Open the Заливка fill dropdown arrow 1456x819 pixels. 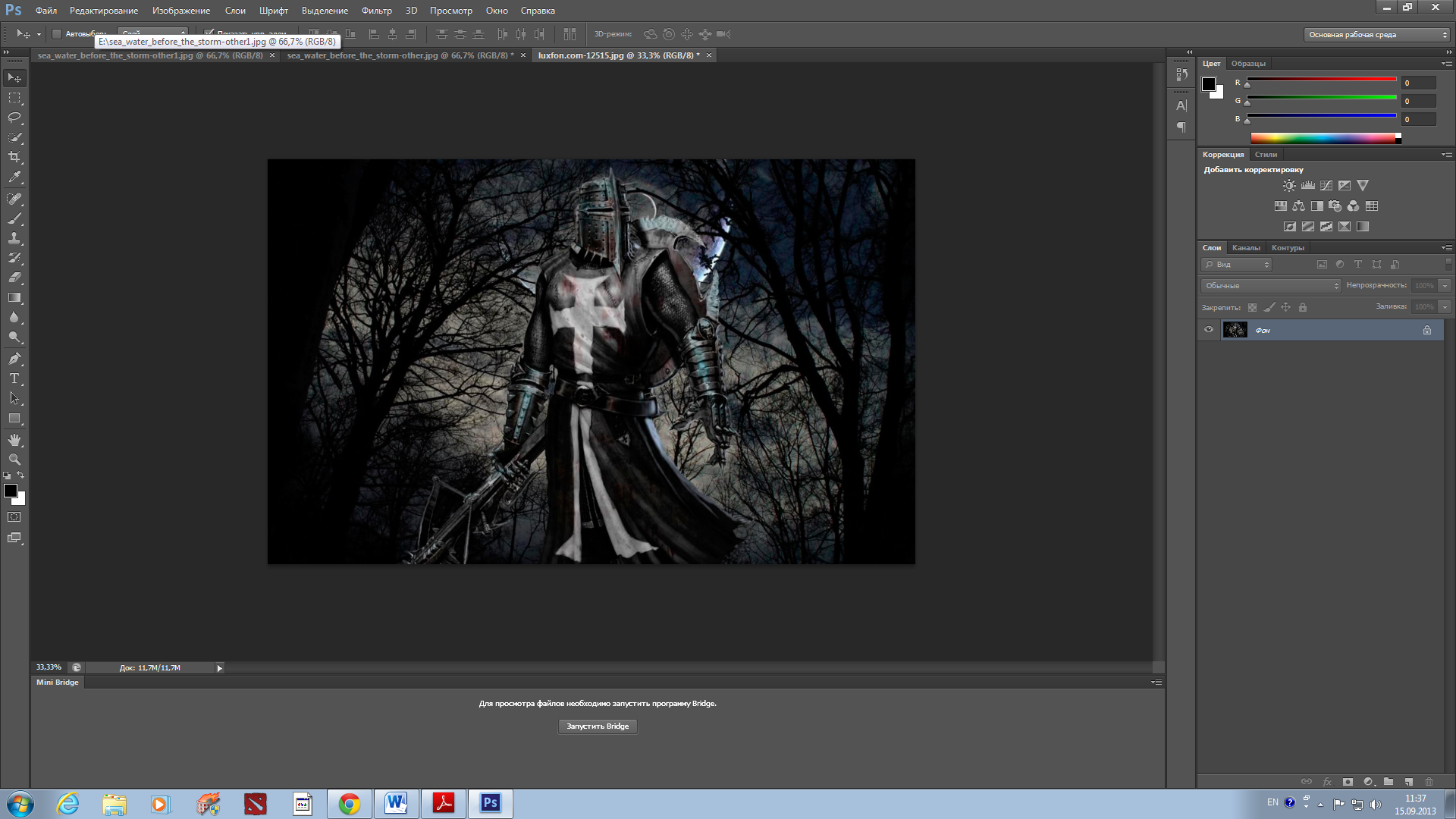[x=1445, y=307]
